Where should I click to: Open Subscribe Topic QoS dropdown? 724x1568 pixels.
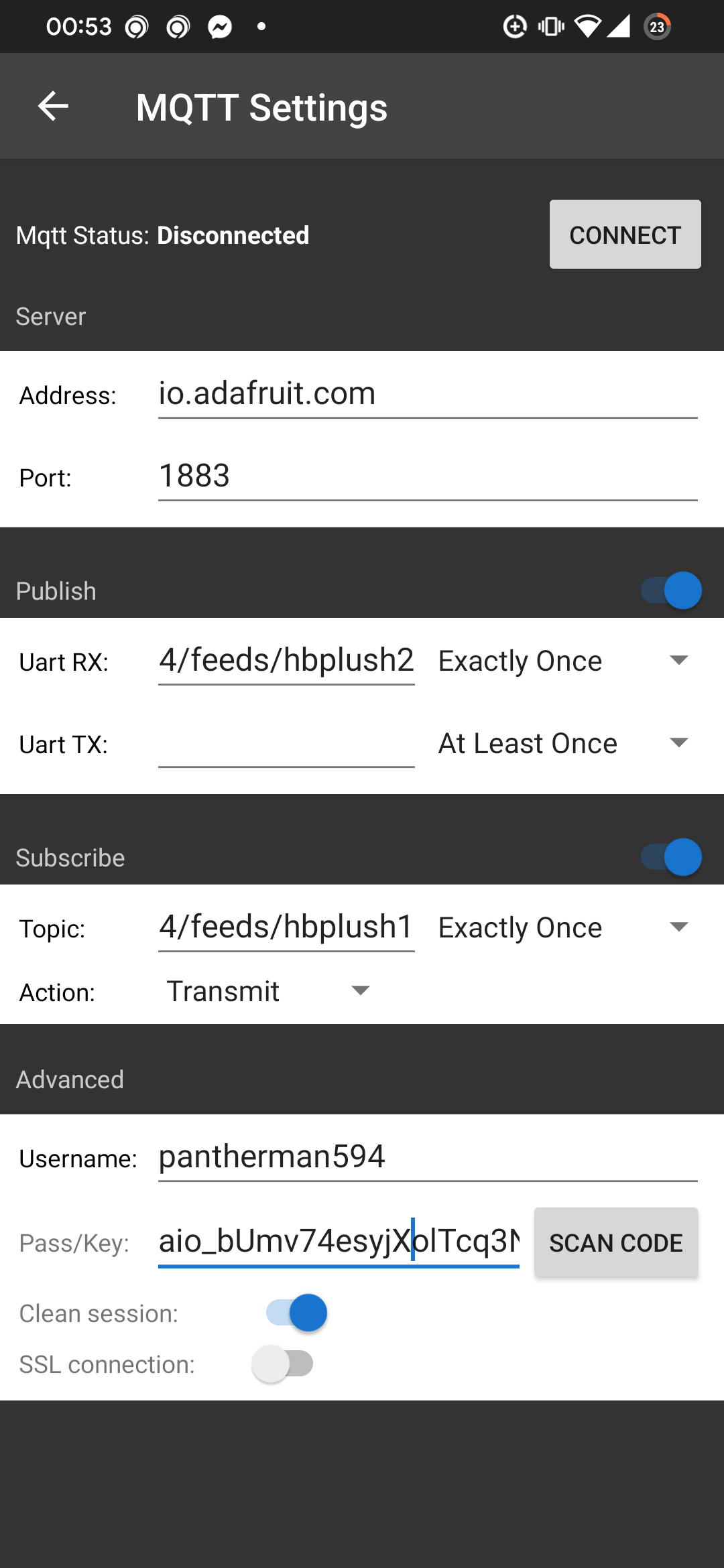[x=563, y=928]
